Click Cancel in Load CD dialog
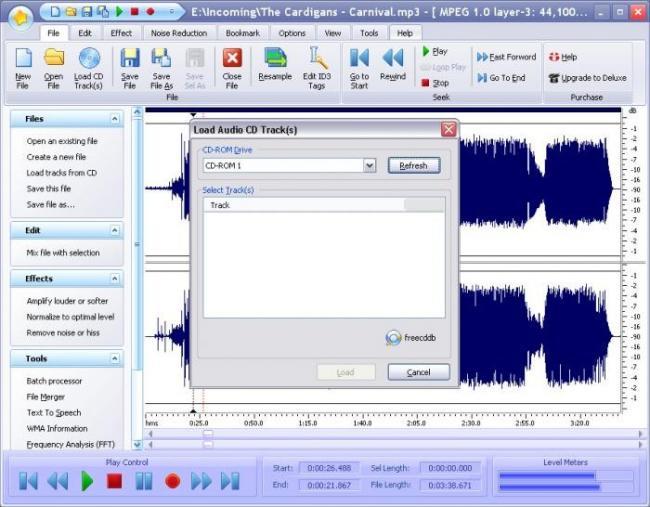The height and width of the screenshot is (507, 650). (x=419, y=372)
